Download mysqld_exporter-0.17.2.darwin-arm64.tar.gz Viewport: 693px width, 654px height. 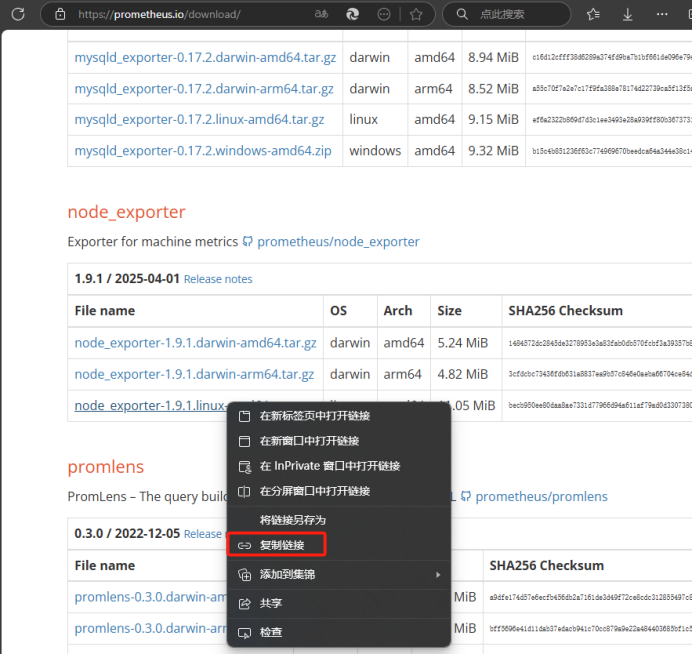(x=204, y=89)
